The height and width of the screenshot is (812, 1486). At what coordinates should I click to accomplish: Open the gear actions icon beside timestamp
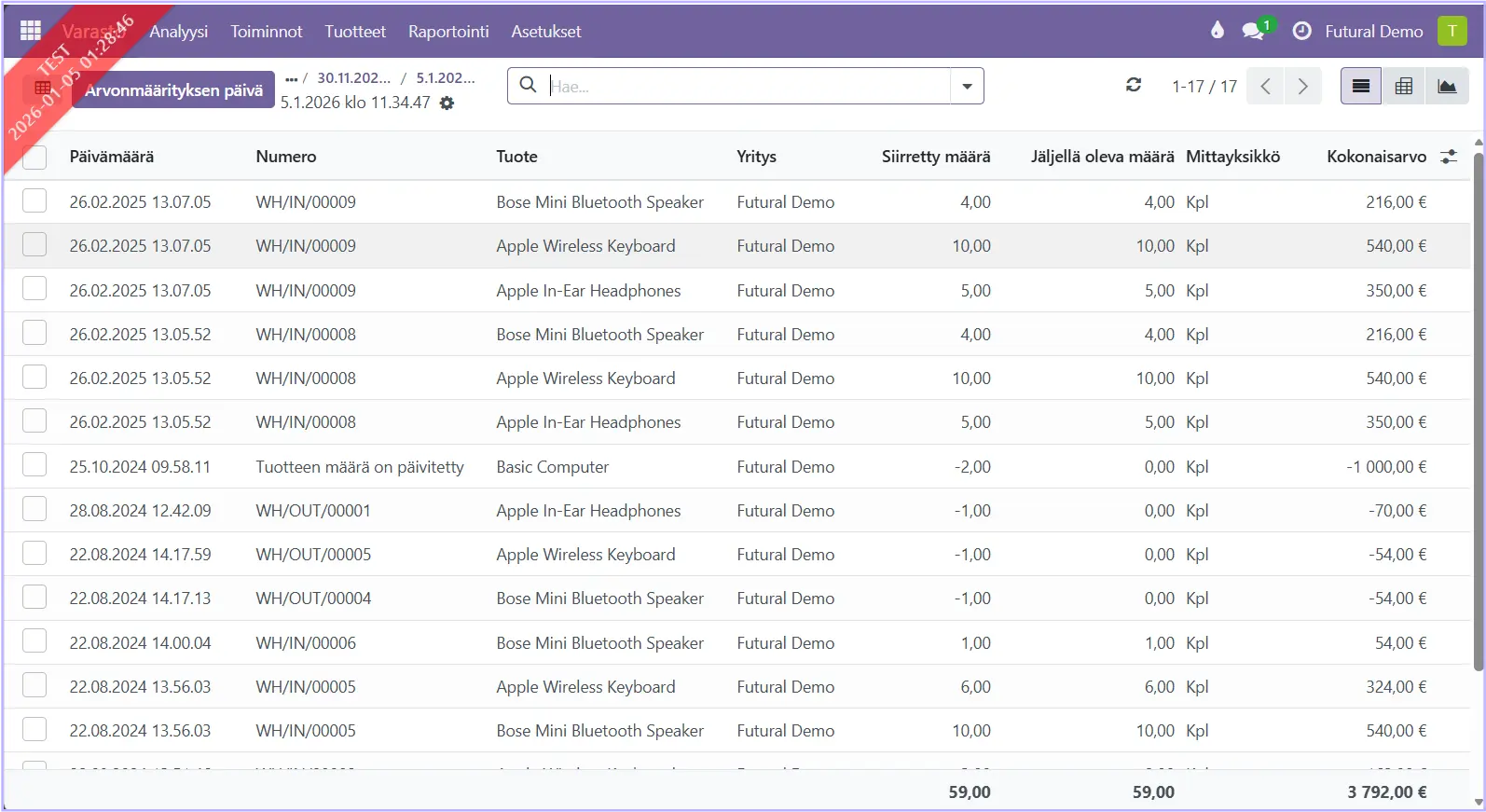click(x=447, y=103)
